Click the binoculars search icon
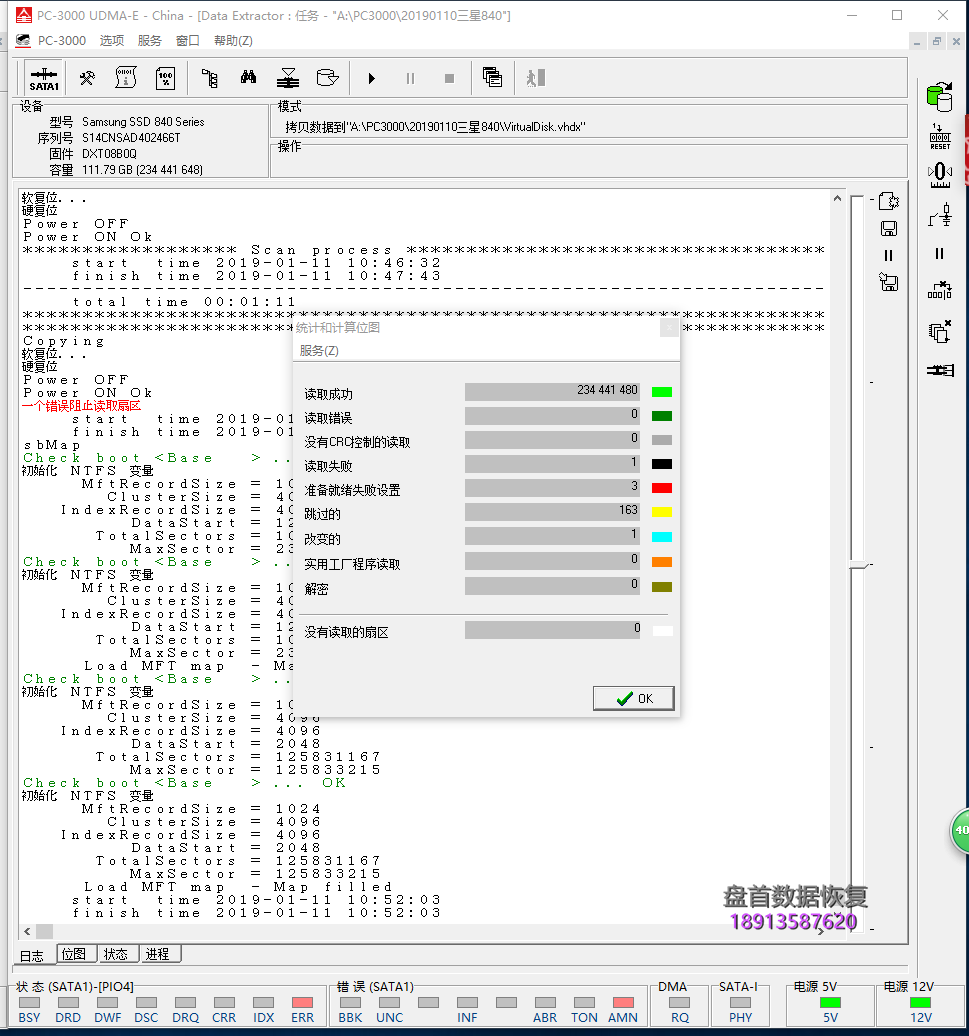The height and width of the screenshot is (1036, 969). click(249, 78)
